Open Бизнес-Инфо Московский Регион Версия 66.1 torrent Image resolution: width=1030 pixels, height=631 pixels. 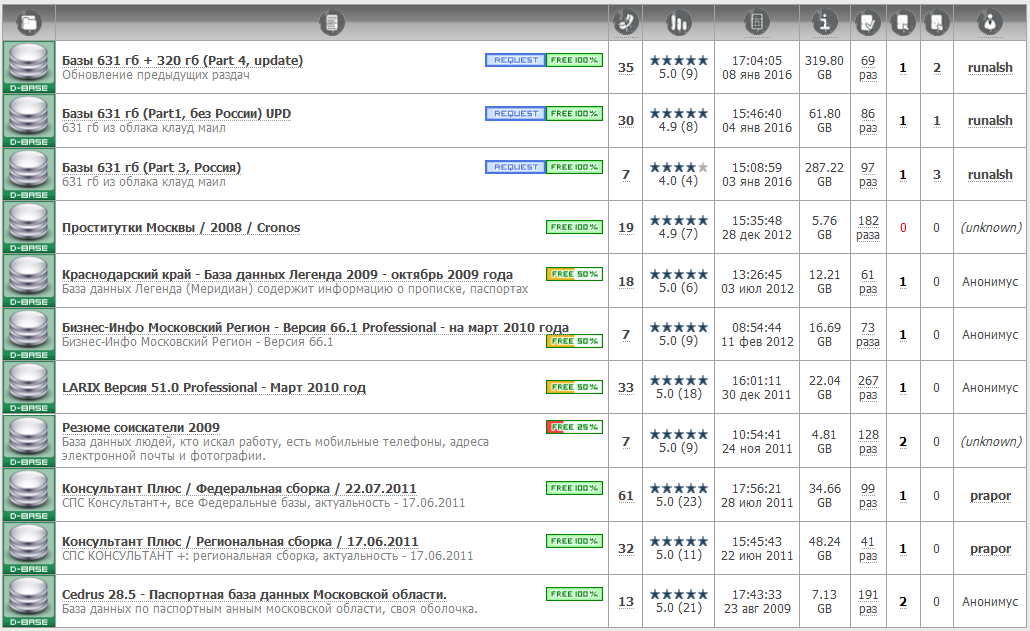coord(315,327)
